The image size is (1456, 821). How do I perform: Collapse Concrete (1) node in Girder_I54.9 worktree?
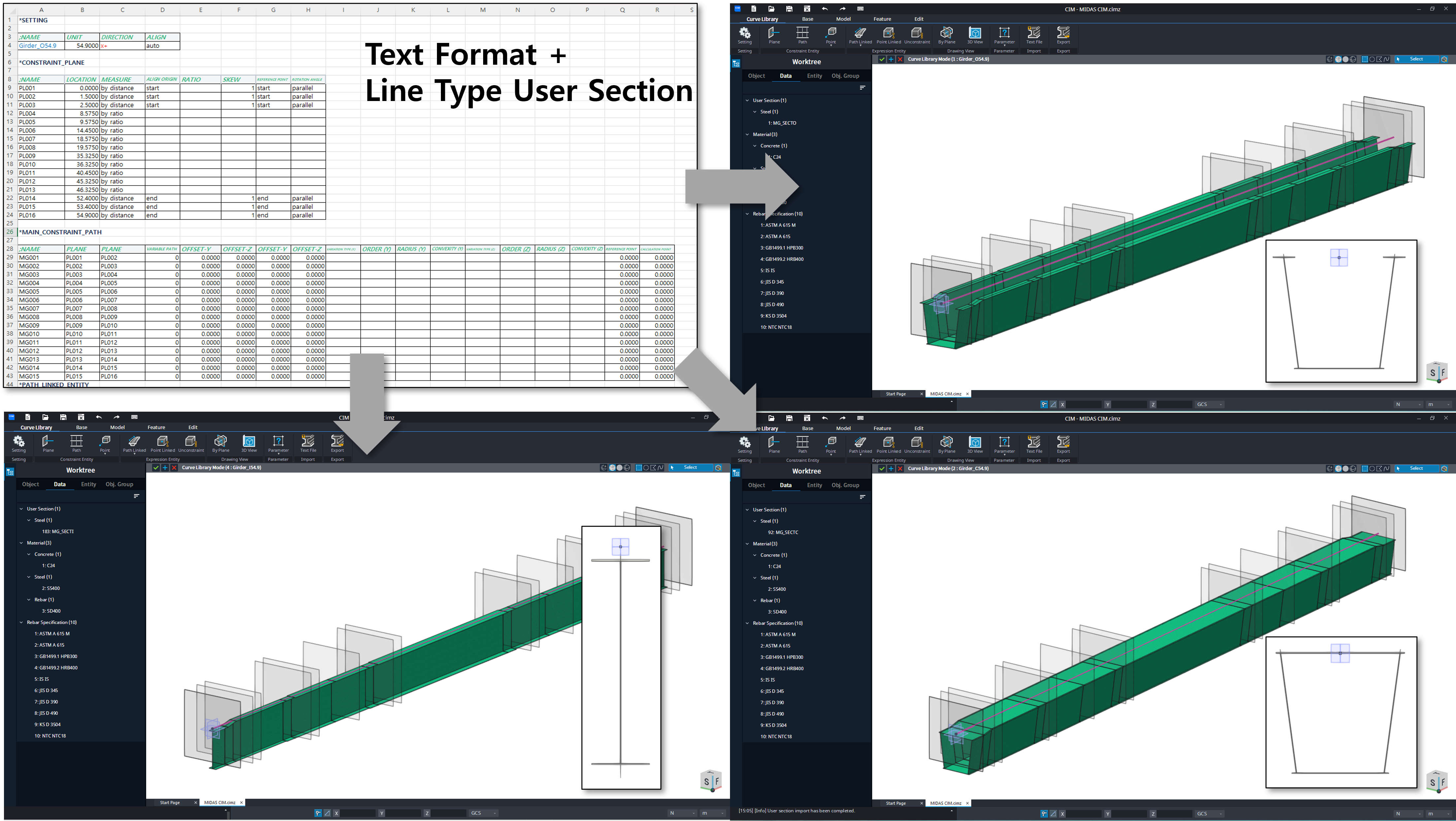[29, 554]
